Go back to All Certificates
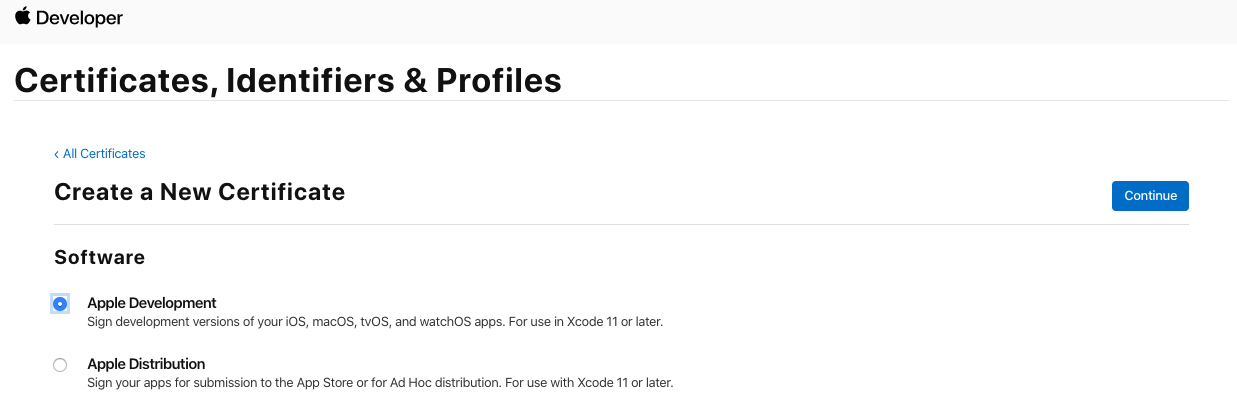Viewport: 1237px width, 407px height. point(104,154)
